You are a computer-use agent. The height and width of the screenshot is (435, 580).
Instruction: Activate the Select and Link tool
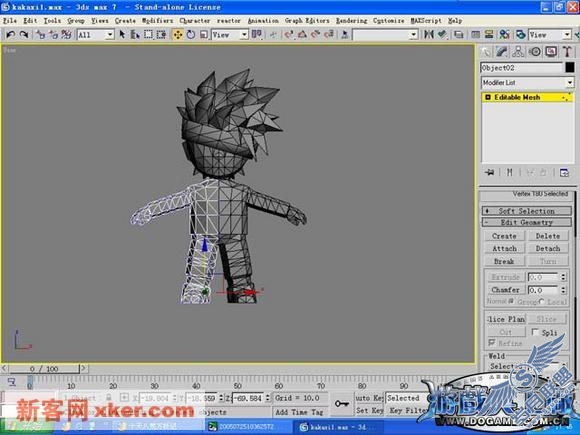(40, 35)
